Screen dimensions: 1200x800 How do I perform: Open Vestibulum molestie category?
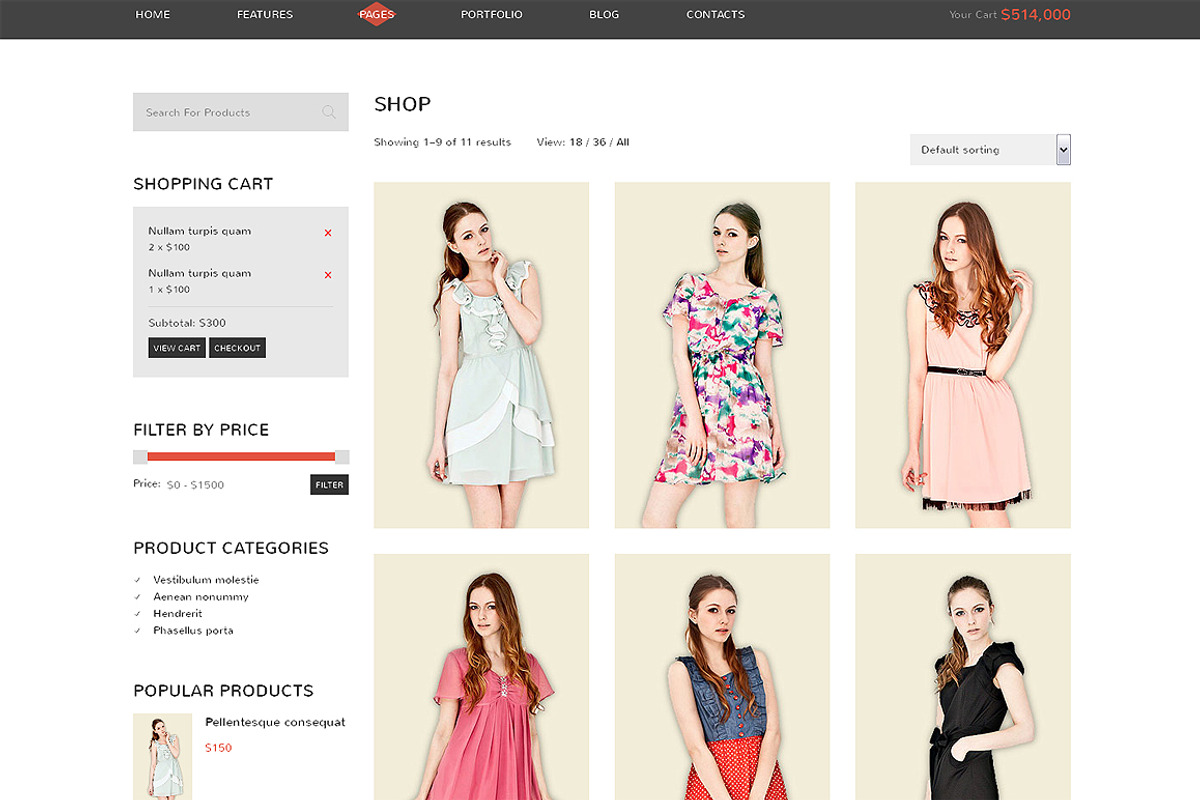click(206, 580)
